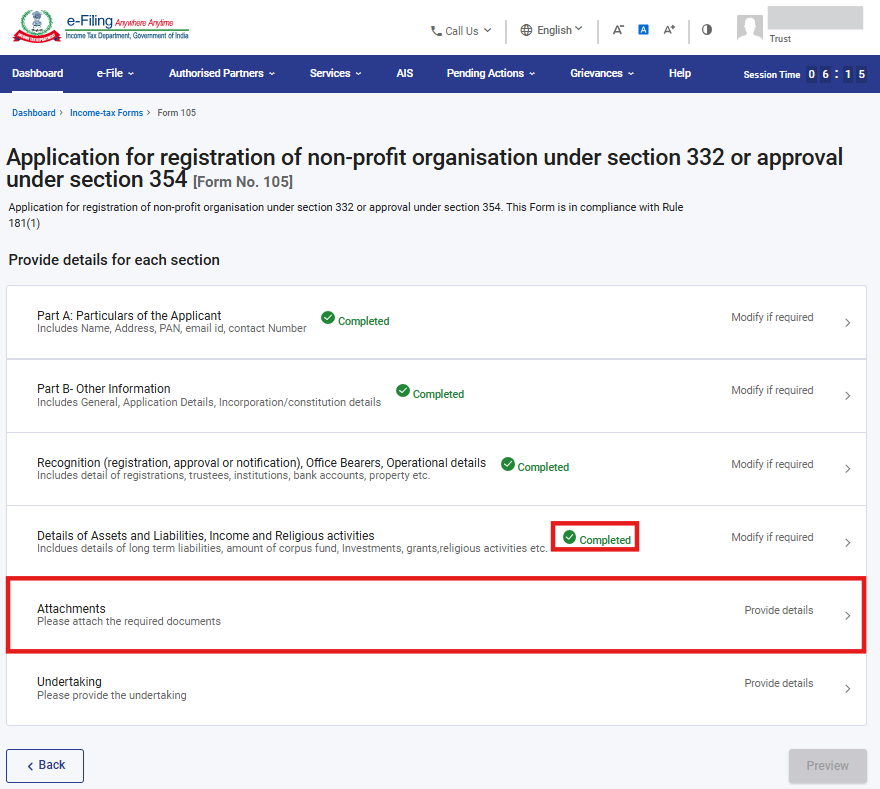Click the Help menu item

pyautogui.click(x=679, y=73)
